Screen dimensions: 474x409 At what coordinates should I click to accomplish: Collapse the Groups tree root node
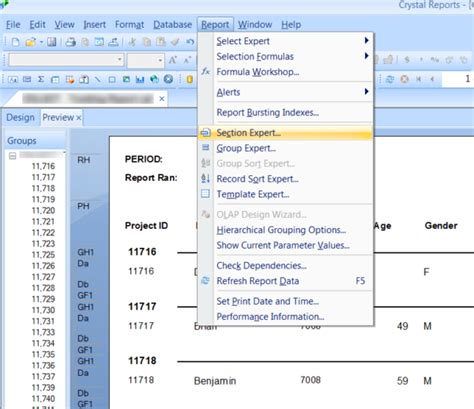pyautogui.click(x=12, y=156)
